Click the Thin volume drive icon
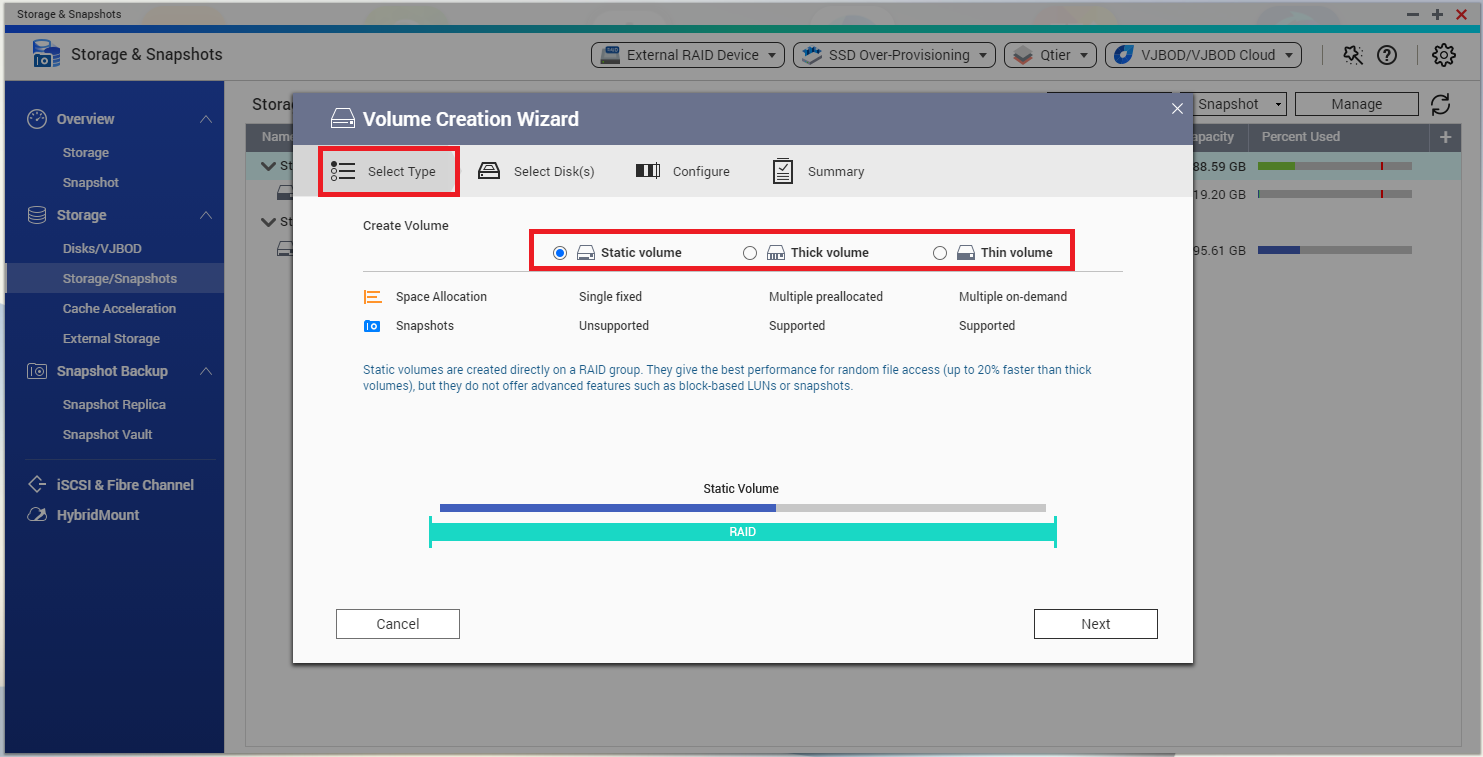 click(x=966, y=253)
